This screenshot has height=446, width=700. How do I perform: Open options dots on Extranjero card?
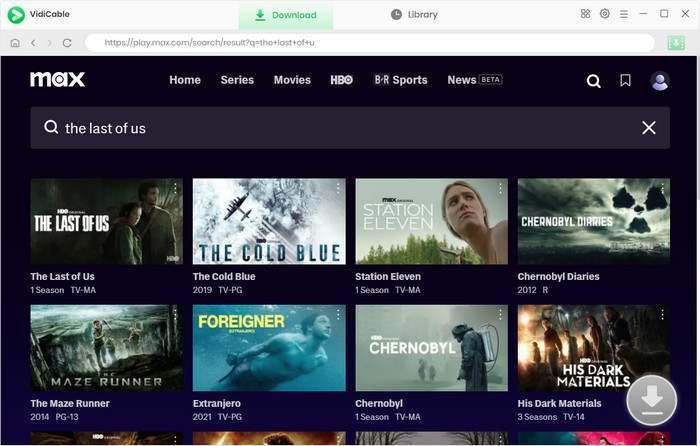click(338, 315)
